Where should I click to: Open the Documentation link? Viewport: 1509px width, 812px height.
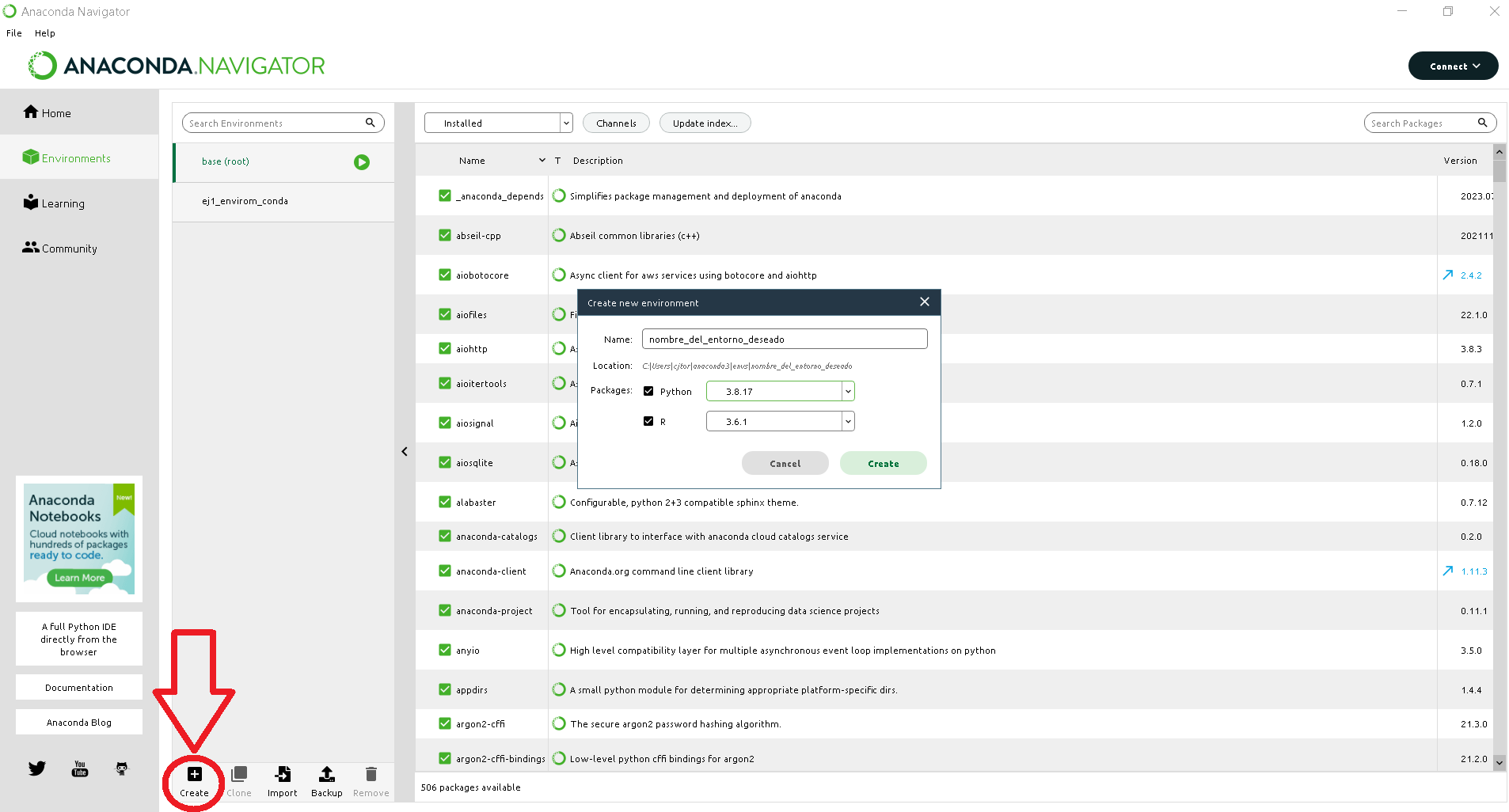tap(79, 687)
